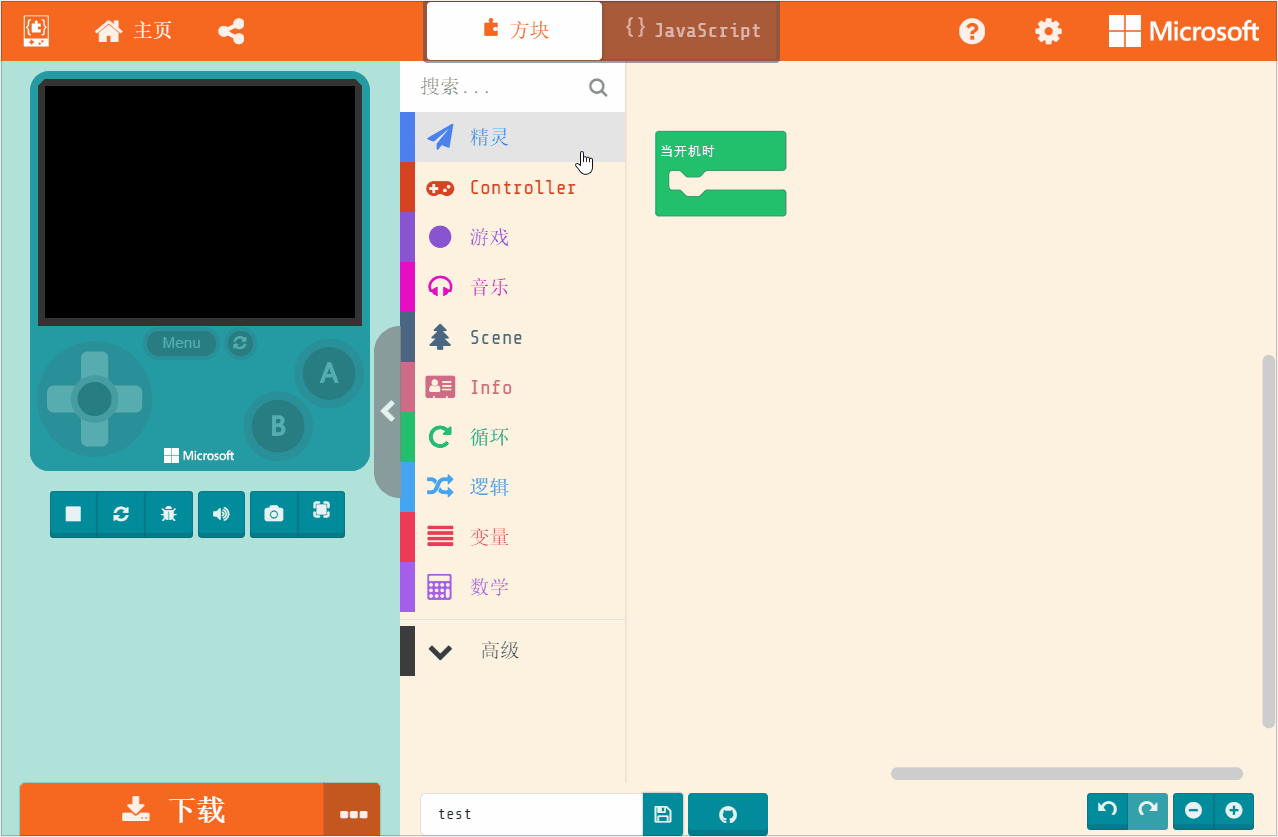1278x837 pixels.
Task: Open more download options ellipsis
Action: [x=352, y=812]
